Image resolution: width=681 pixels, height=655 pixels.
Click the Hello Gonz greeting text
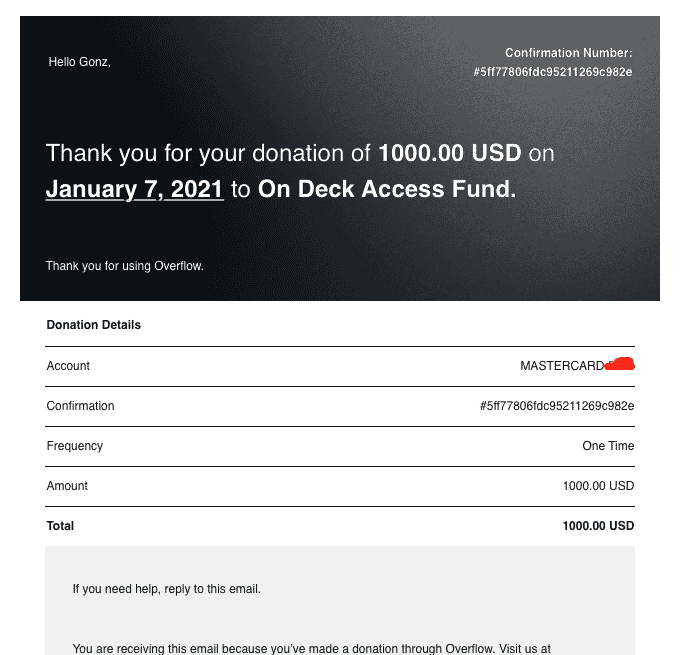click(x=79, y=62)
